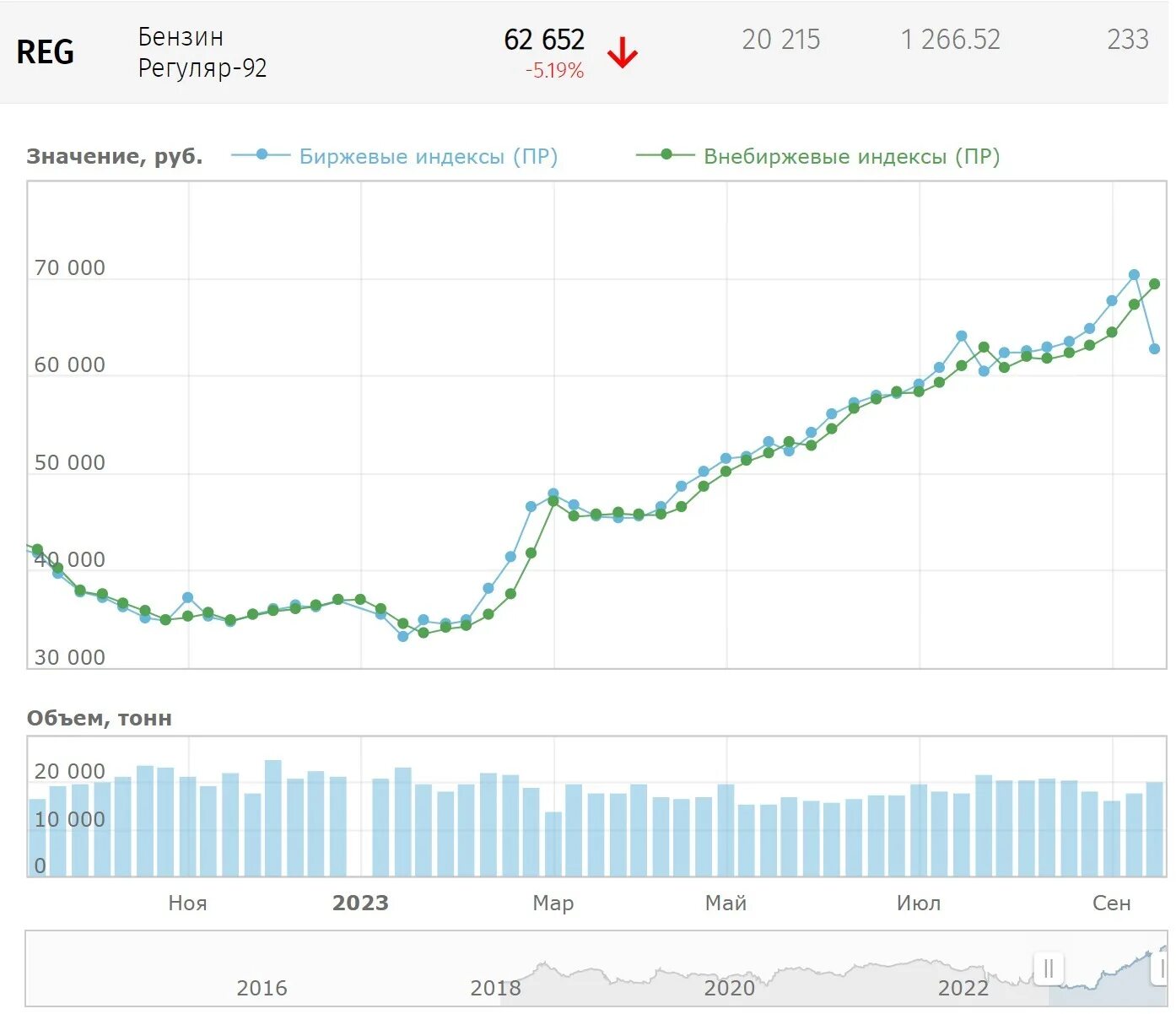1176x1014 pixels.
Task: Toggle the Внебиржевые индексы (ПР) legend series
Action: pos(817,156)
